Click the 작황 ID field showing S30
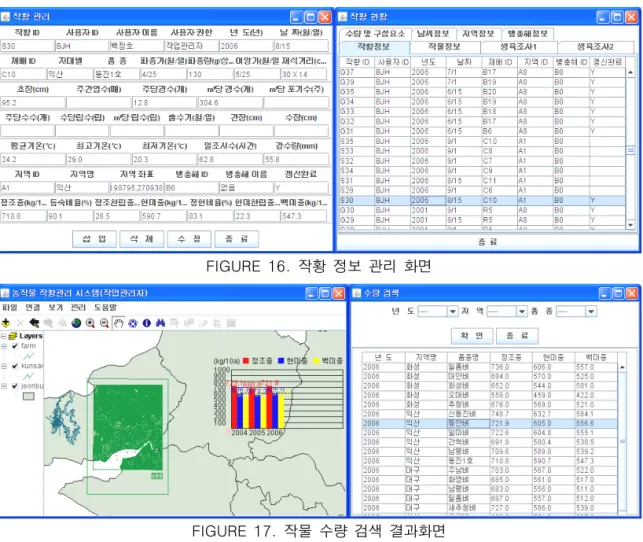The image size is (643, 542). [27, 46]
